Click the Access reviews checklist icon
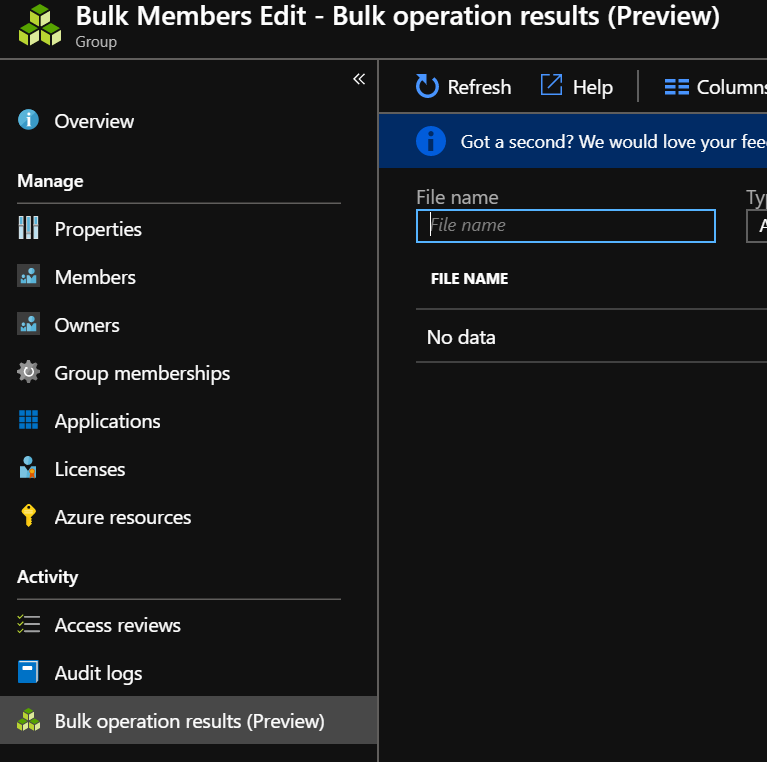 click(x=28, y=625)
